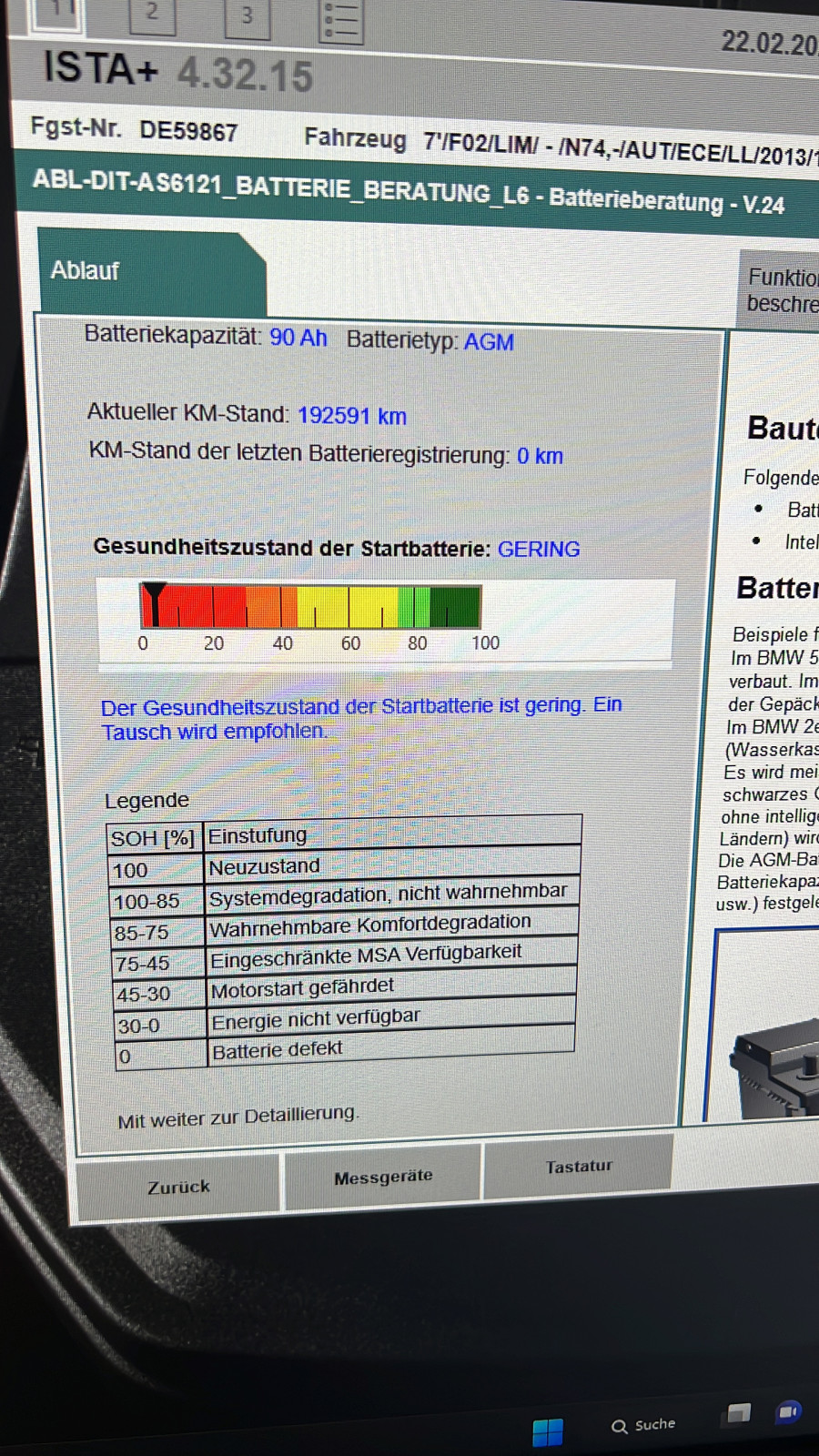
Task: Open the Messgeräte button
Action: (x=383, y=1178)
